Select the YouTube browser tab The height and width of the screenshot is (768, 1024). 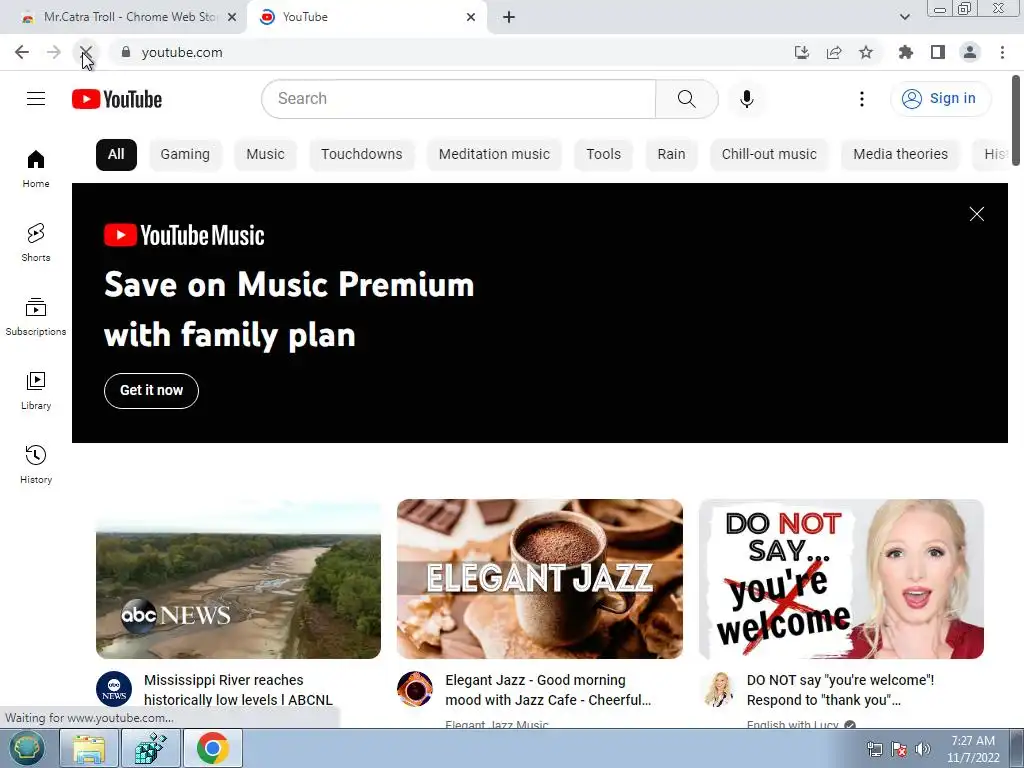(367, 17)
